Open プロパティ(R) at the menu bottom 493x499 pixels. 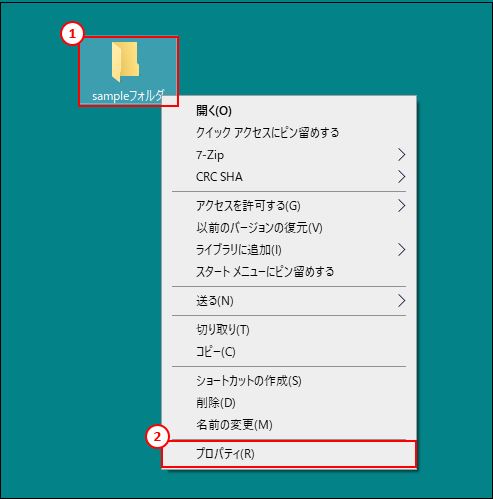pos(289,454)
